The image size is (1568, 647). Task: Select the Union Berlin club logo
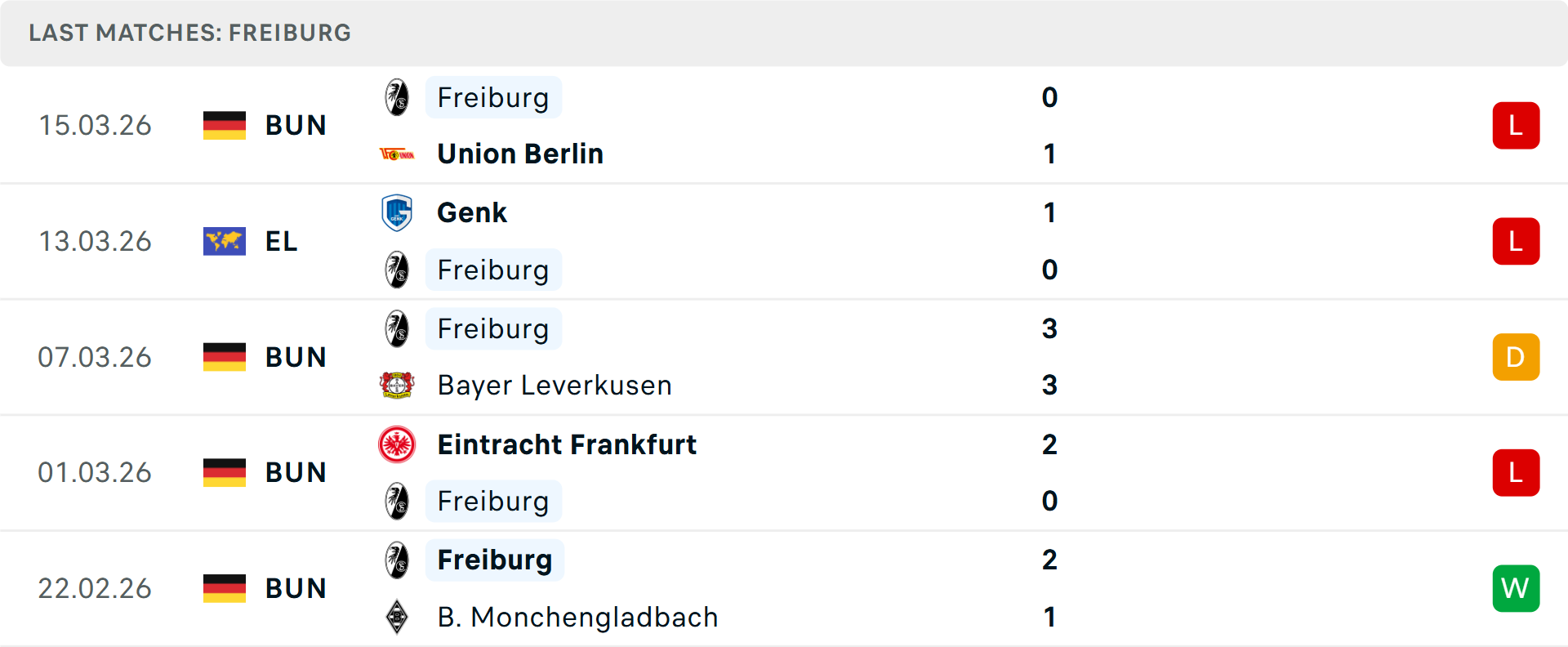[x=398, y=154]
